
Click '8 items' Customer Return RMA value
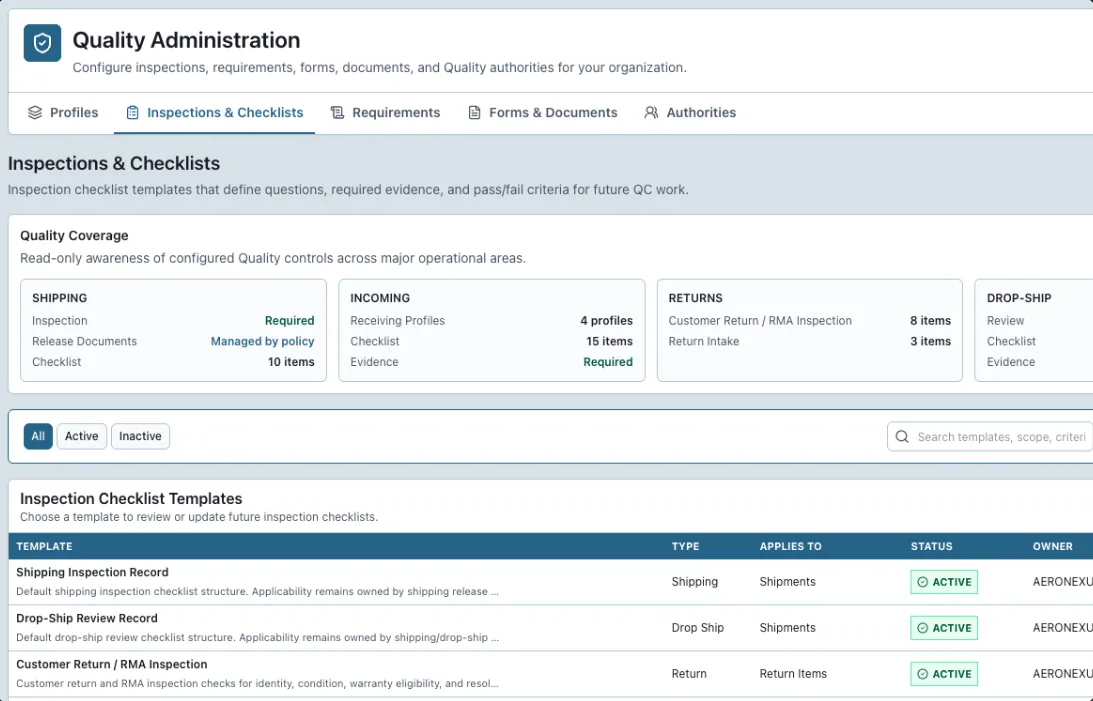(x=930, y=321)
